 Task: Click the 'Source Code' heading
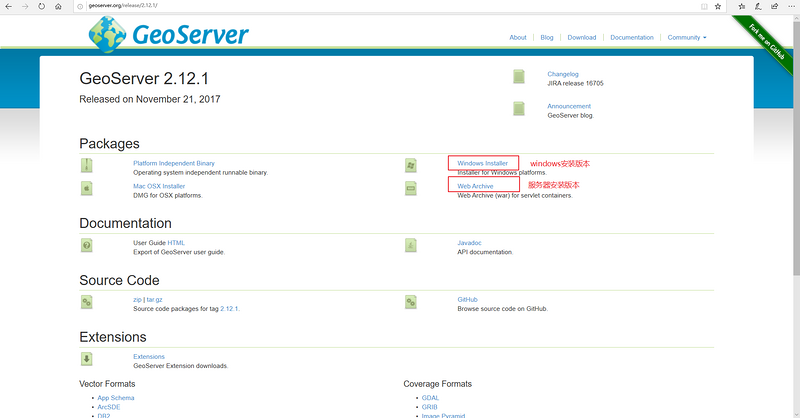pos(119,280)
